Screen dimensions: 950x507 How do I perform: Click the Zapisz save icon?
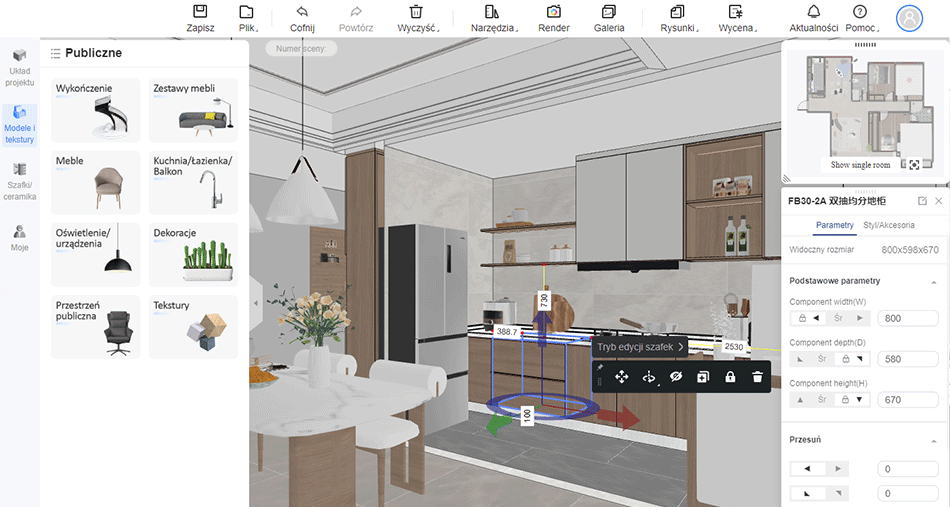point(200,12)
